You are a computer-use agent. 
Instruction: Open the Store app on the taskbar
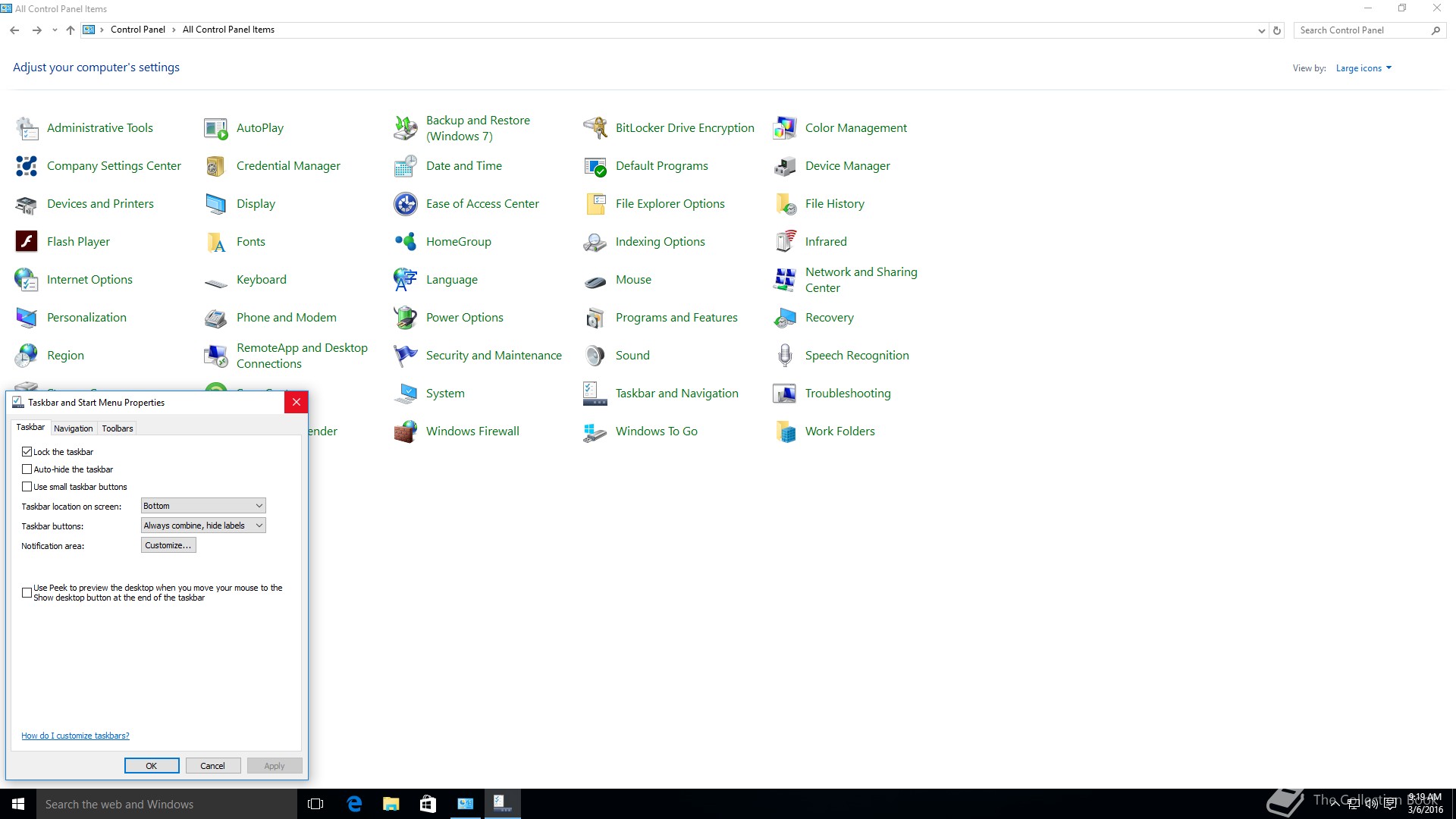(428, 804)
